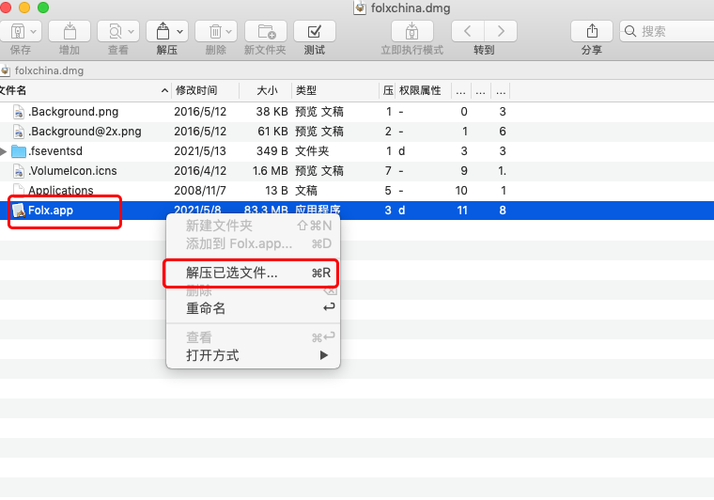Screen dimensions: 714x500
Task: Click the .Background.png file icon
Action: [x=19, y=112]
